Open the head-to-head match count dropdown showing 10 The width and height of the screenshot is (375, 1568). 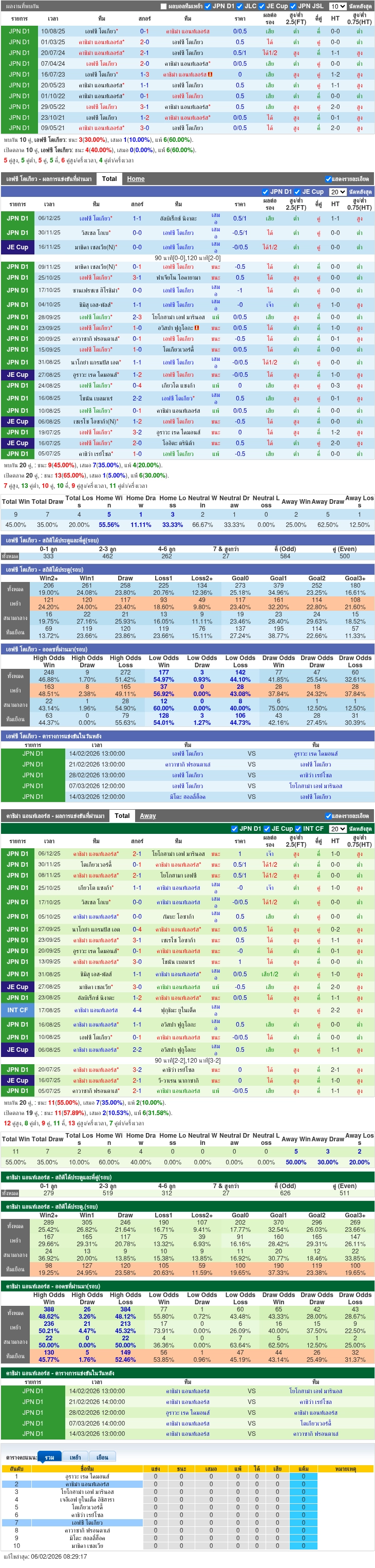(338, 6)
